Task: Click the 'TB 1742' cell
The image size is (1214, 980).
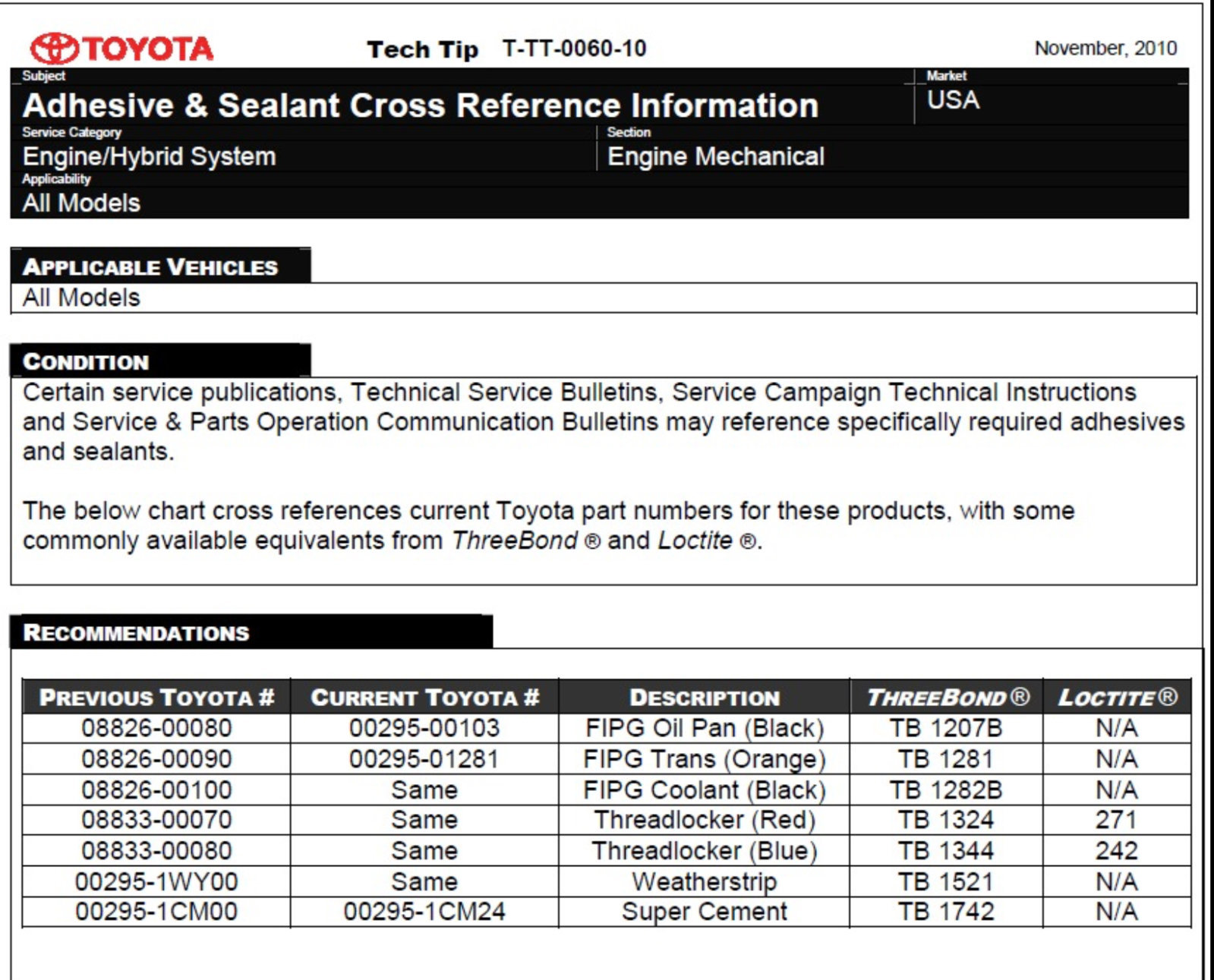Action: pos(946,912)
